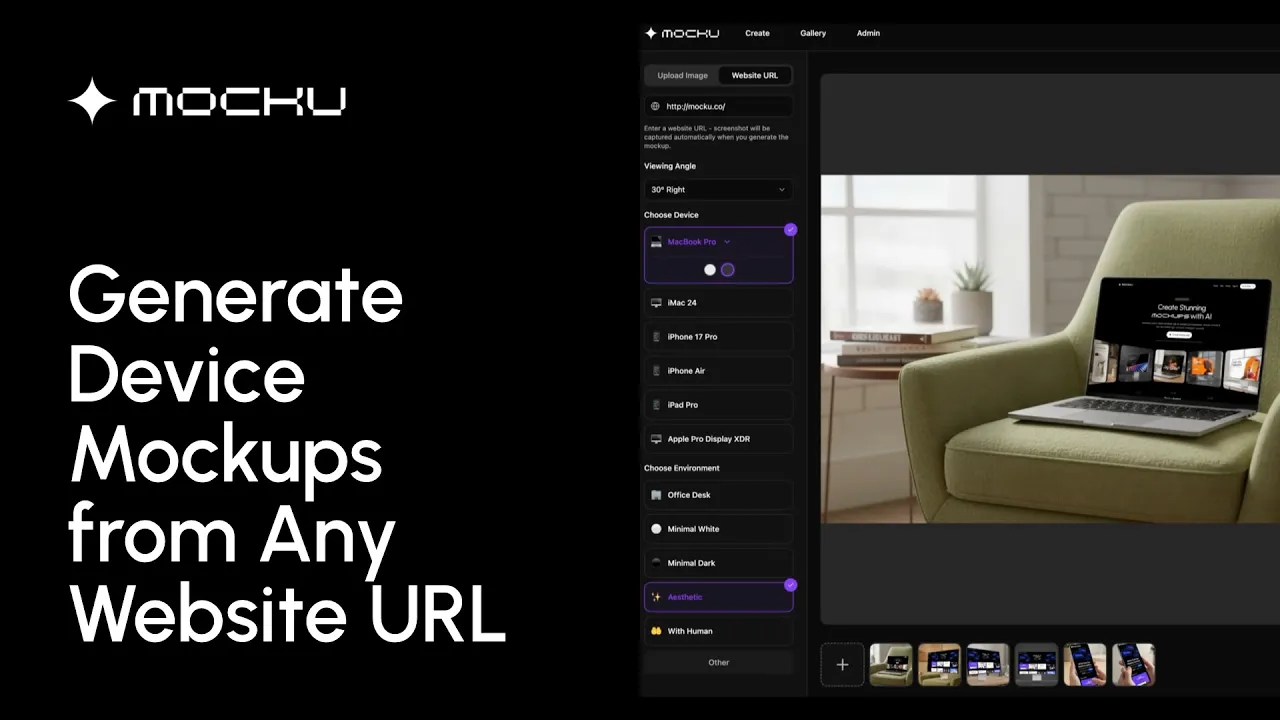Open the Admin menu item

868,33
